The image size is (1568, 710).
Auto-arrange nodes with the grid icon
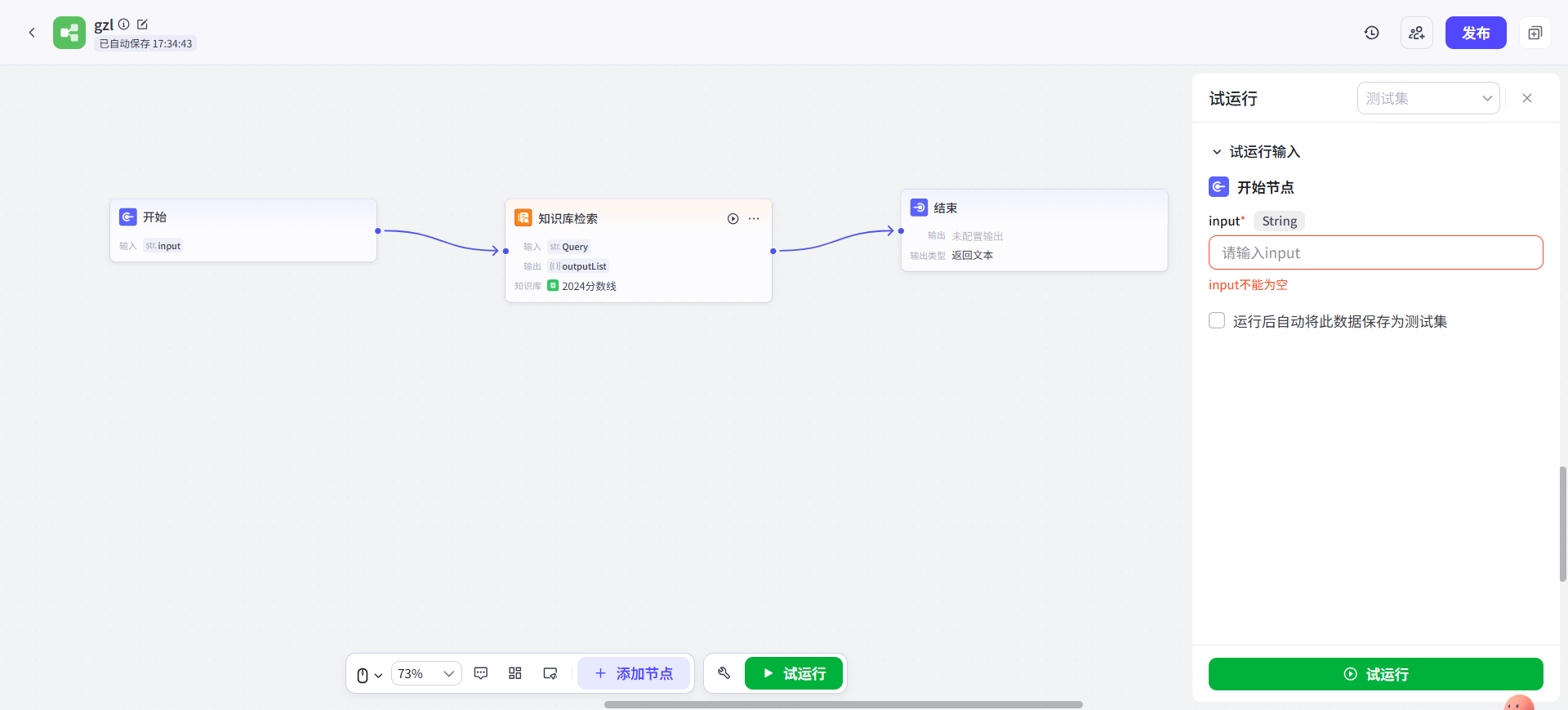pos(515,673)
